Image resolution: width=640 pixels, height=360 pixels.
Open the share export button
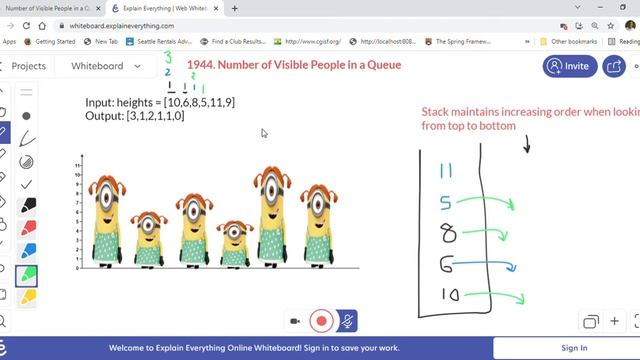614,66
